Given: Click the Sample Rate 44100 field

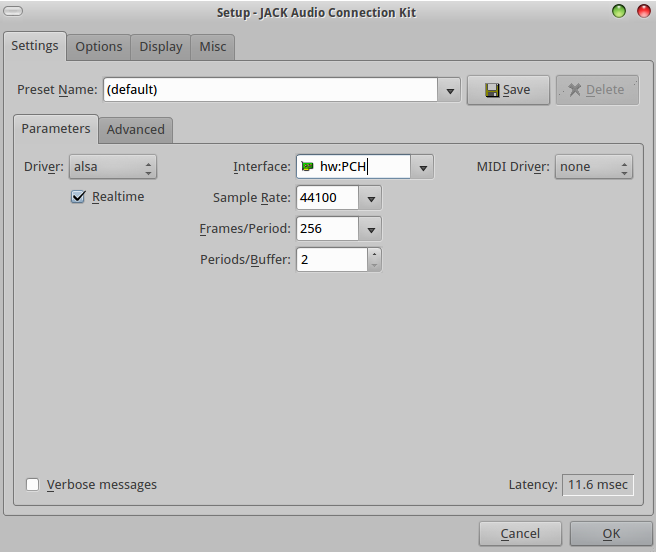Looking at the screenshot, I should (328, 198).
